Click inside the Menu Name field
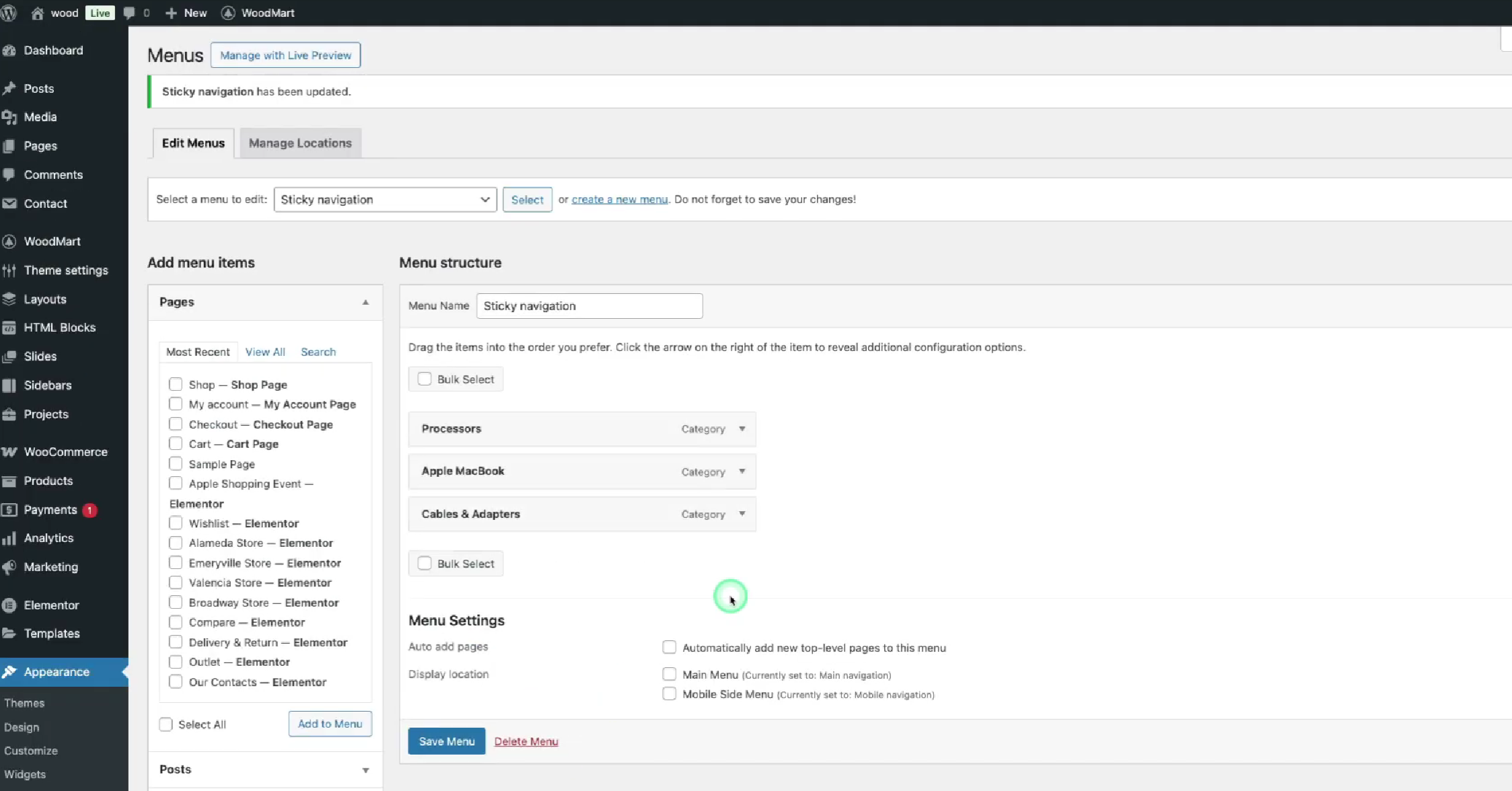The image size is (1512, 791). [589, 305]
